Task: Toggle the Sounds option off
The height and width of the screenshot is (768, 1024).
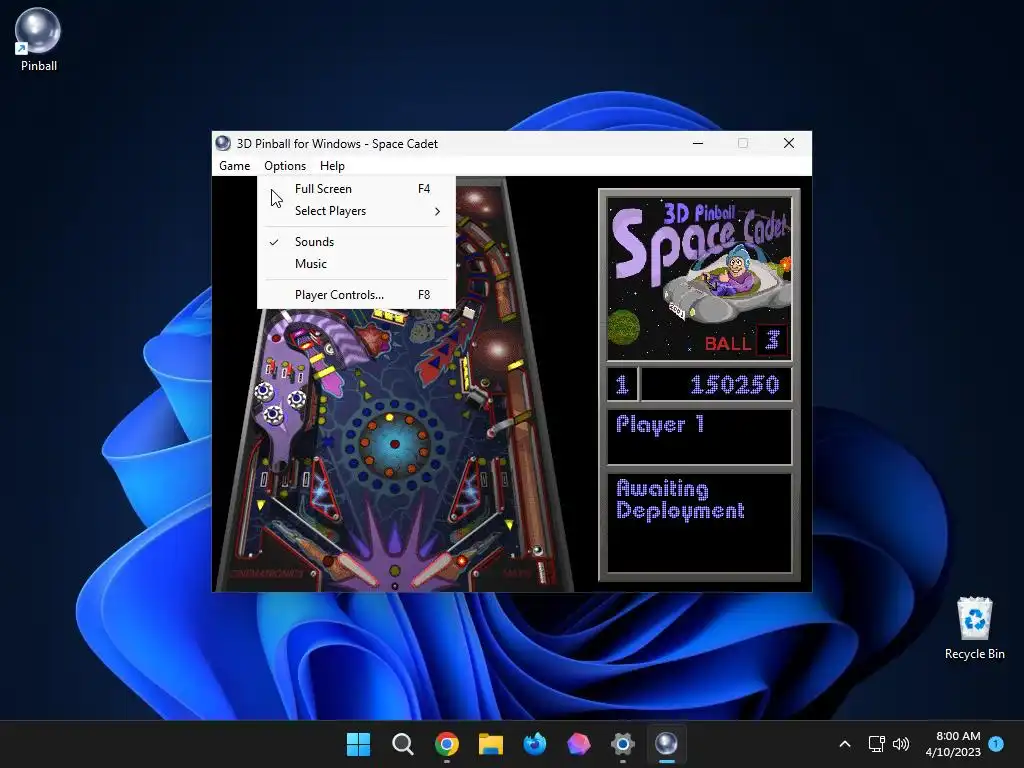Action: pos(357,242)
